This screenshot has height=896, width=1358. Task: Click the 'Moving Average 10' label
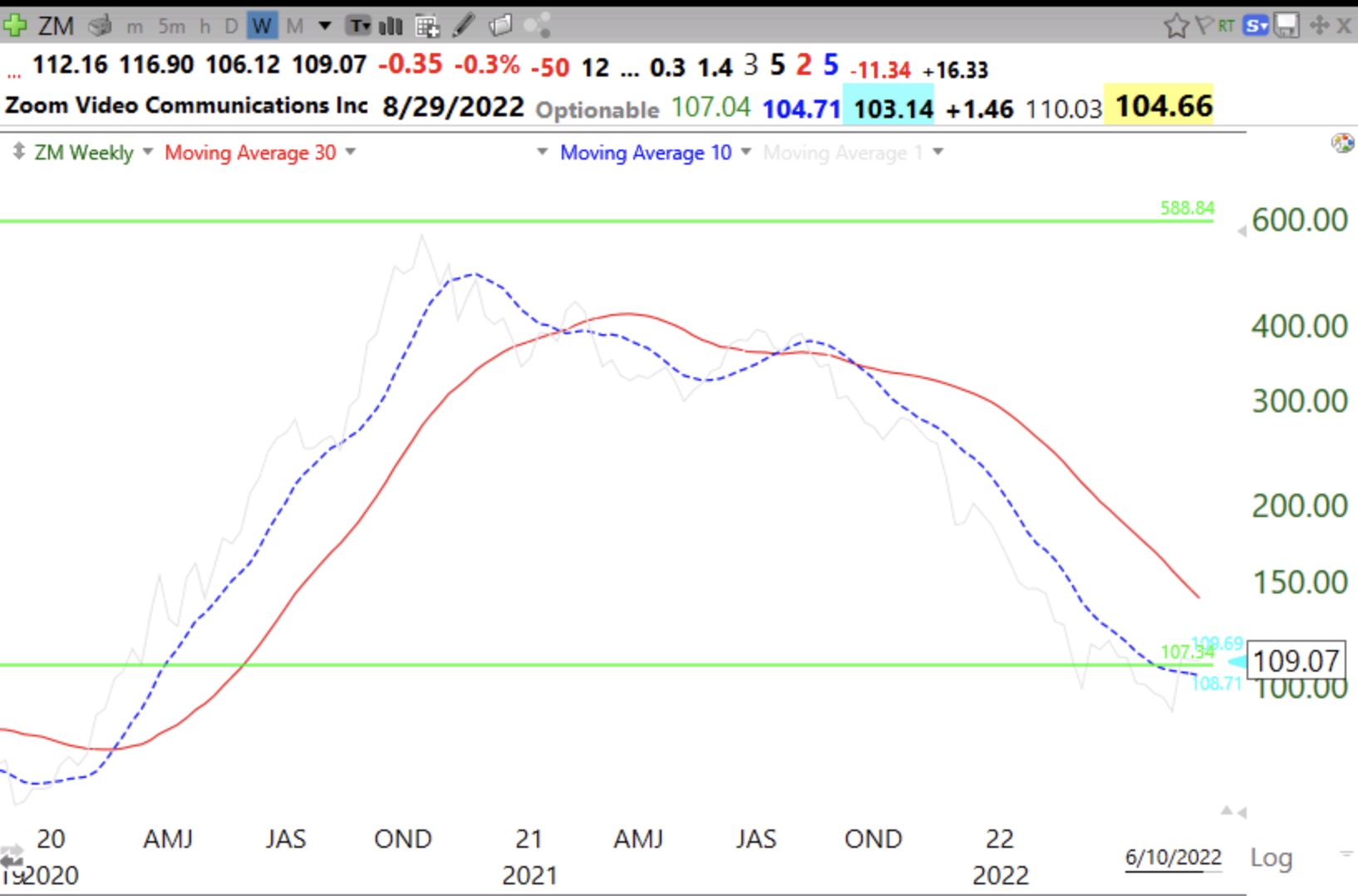point(646,152)
